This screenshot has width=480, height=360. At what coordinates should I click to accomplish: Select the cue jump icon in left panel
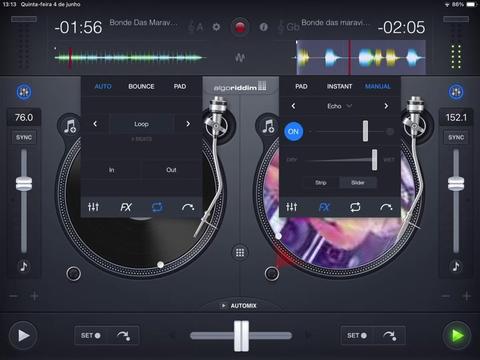(x=188, y=208)
